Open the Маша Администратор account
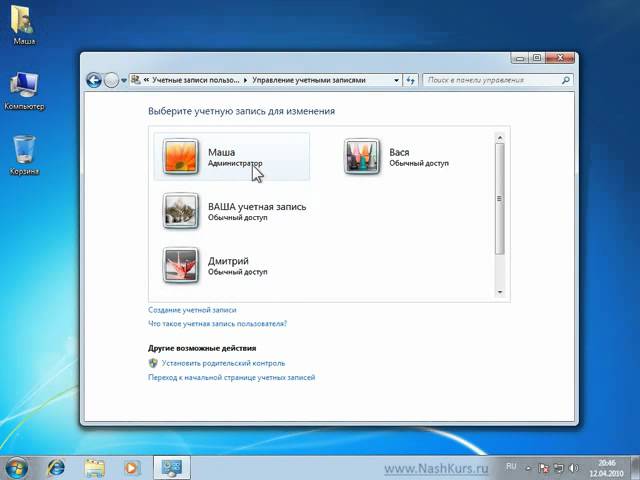 tap(231, 156)
